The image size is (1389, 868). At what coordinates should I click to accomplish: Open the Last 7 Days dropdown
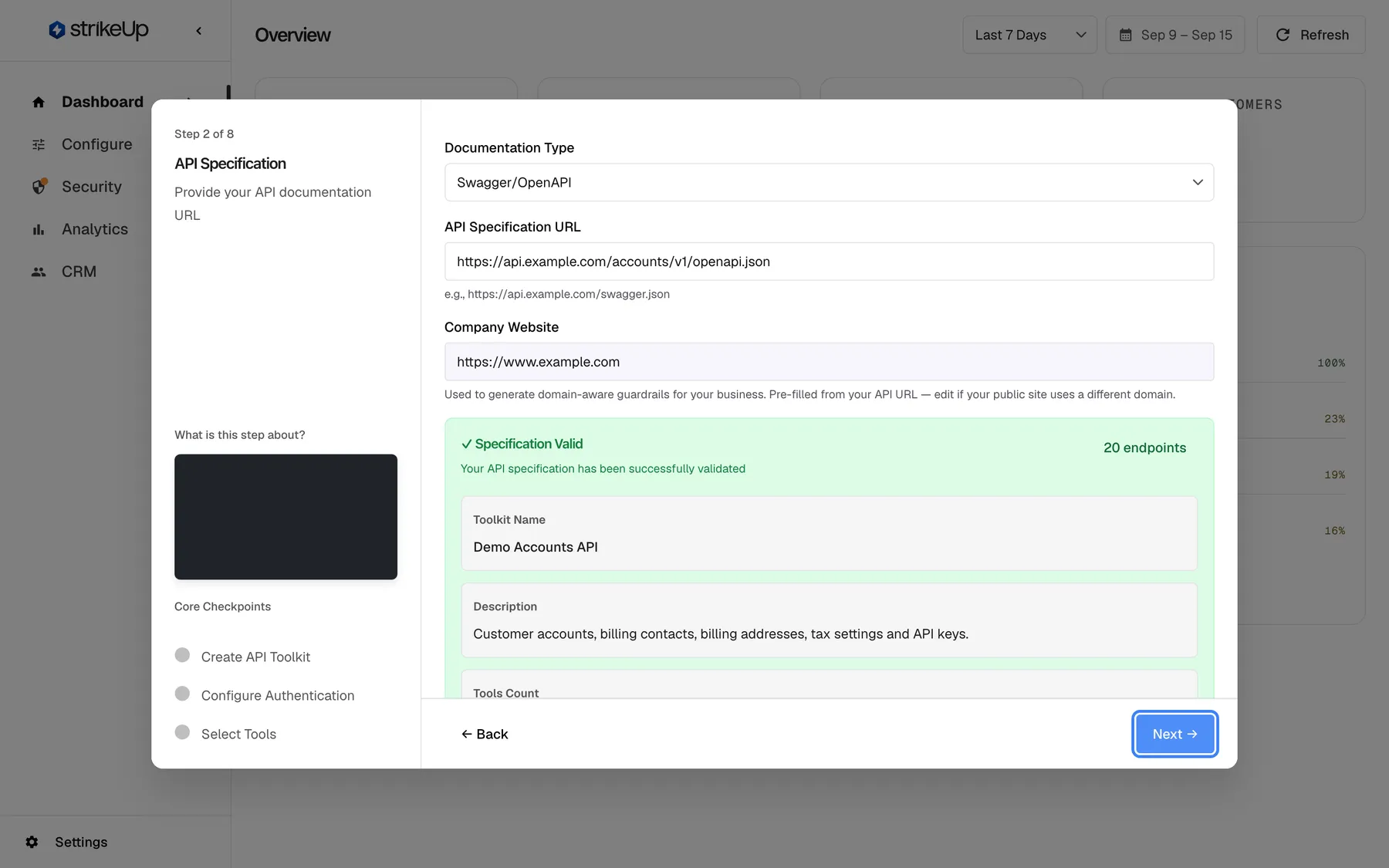pos(1029,35)
